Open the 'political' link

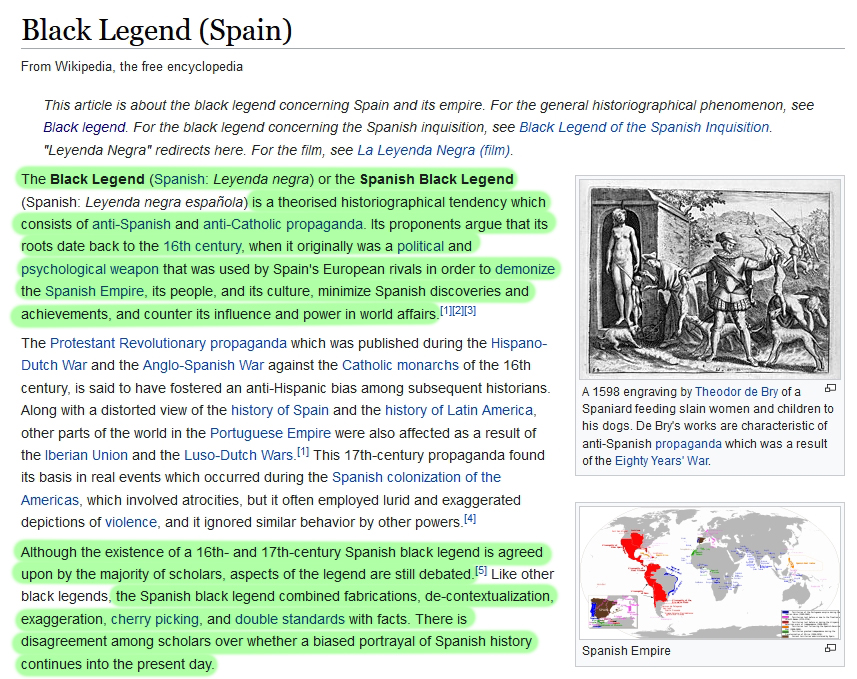[x=420, y=247]
